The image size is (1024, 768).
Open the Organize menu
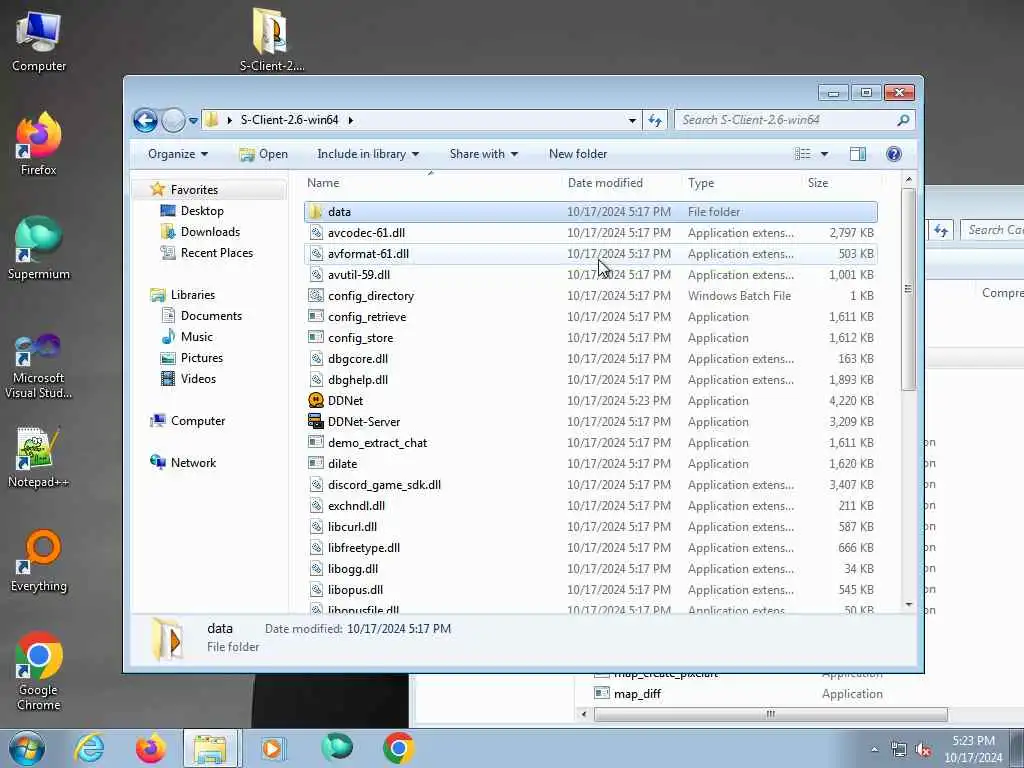(x=178, y=154)
